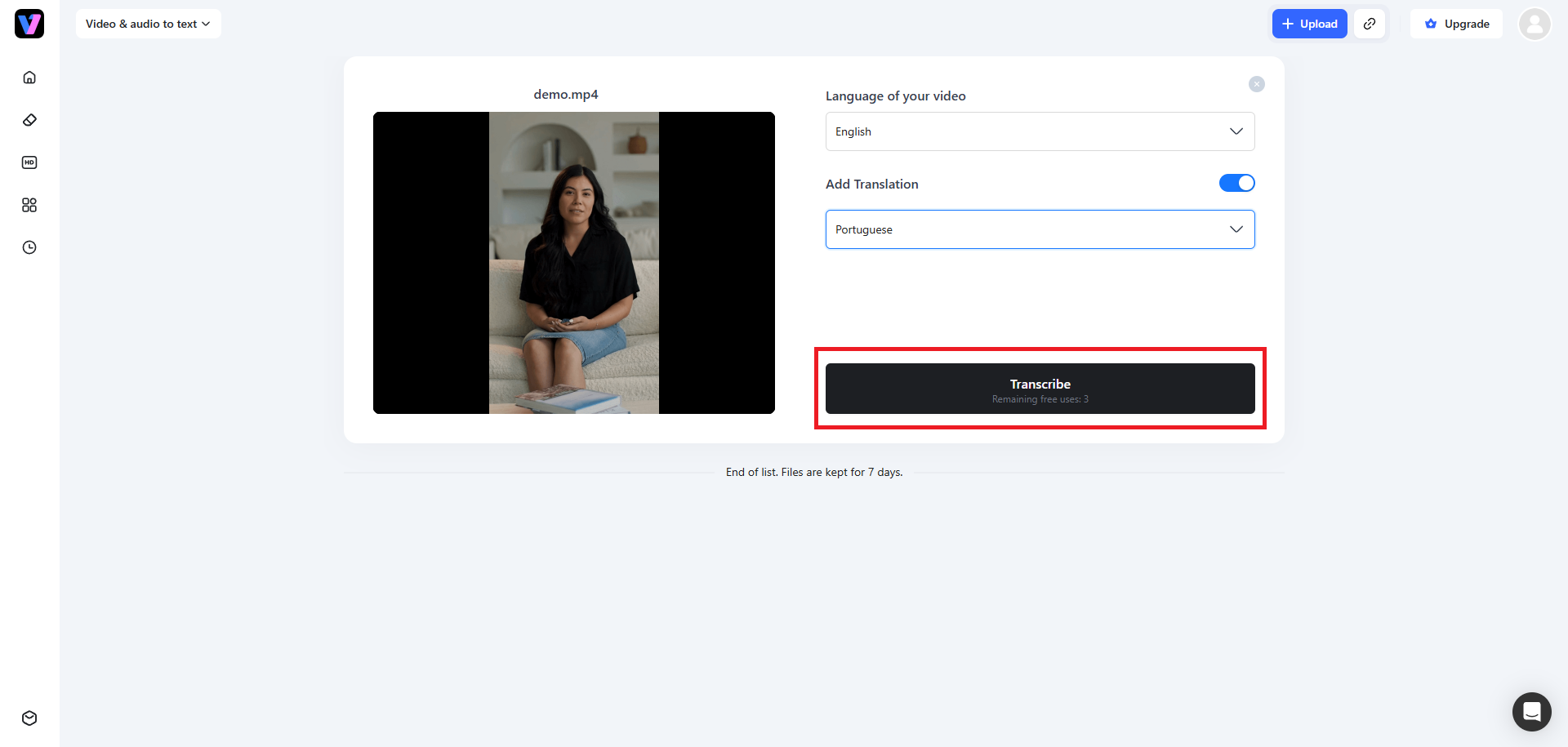
Task: Open the all tools grid icon
Action: click(29, 205)
